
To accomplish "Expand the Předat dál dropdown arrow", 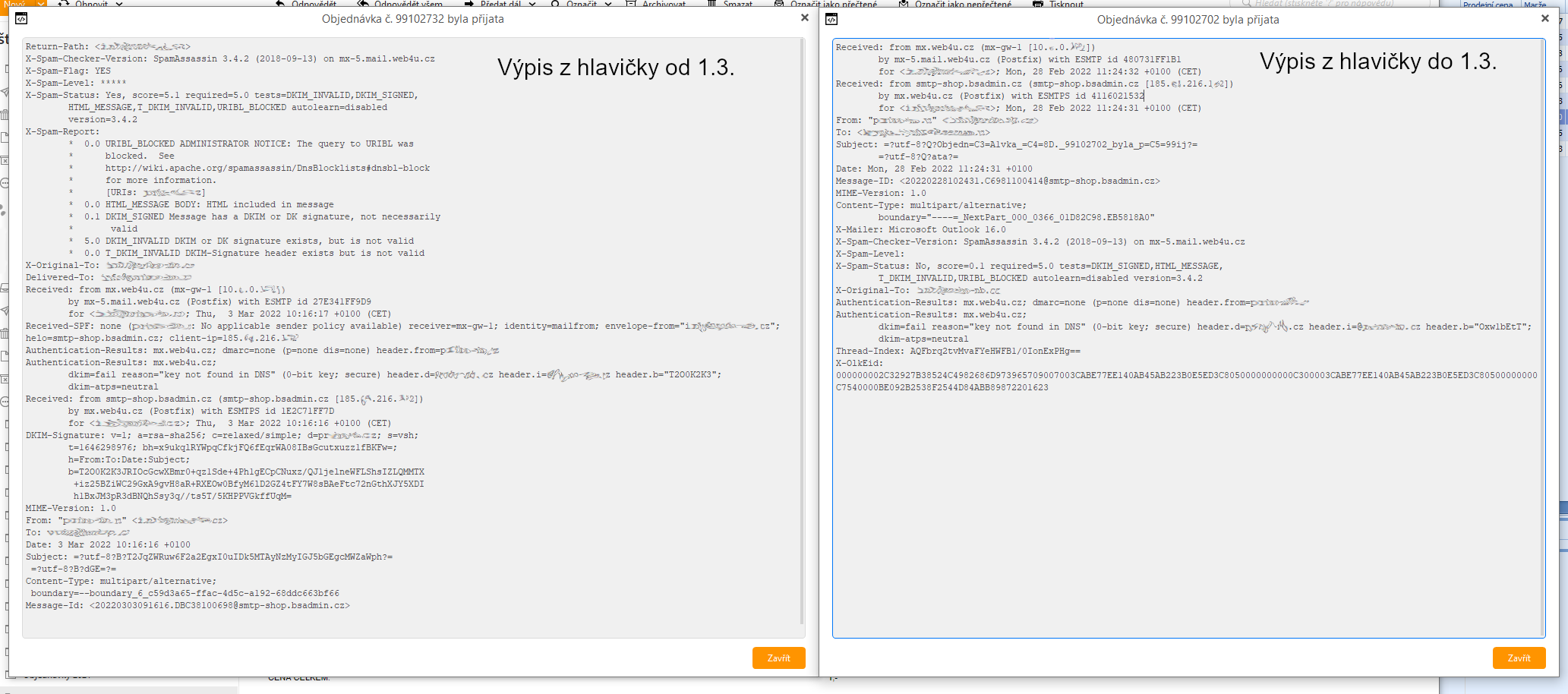I will [x=532, y=4].
